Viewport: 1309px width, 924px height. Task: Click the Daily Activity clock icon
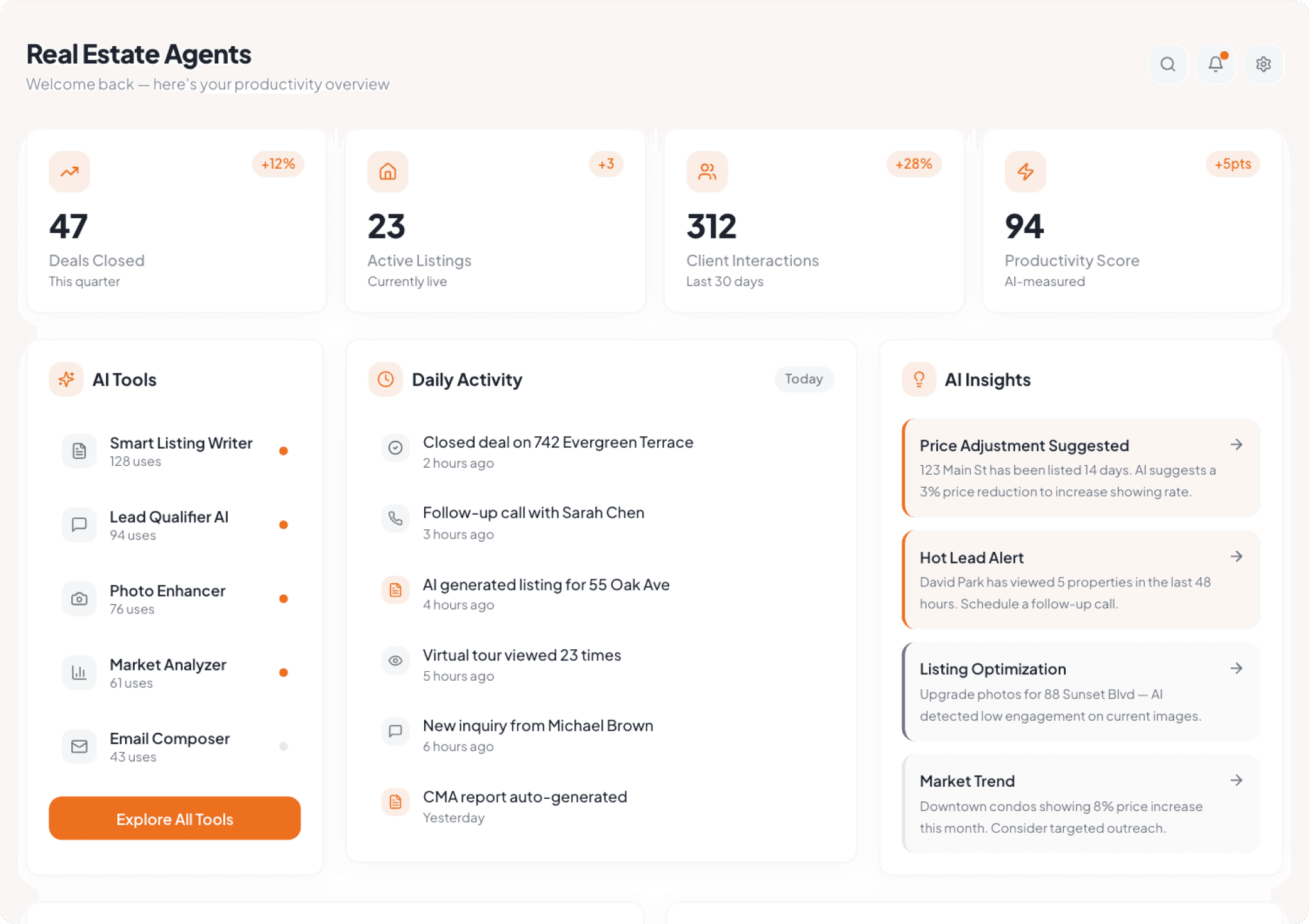pos(384,379)
